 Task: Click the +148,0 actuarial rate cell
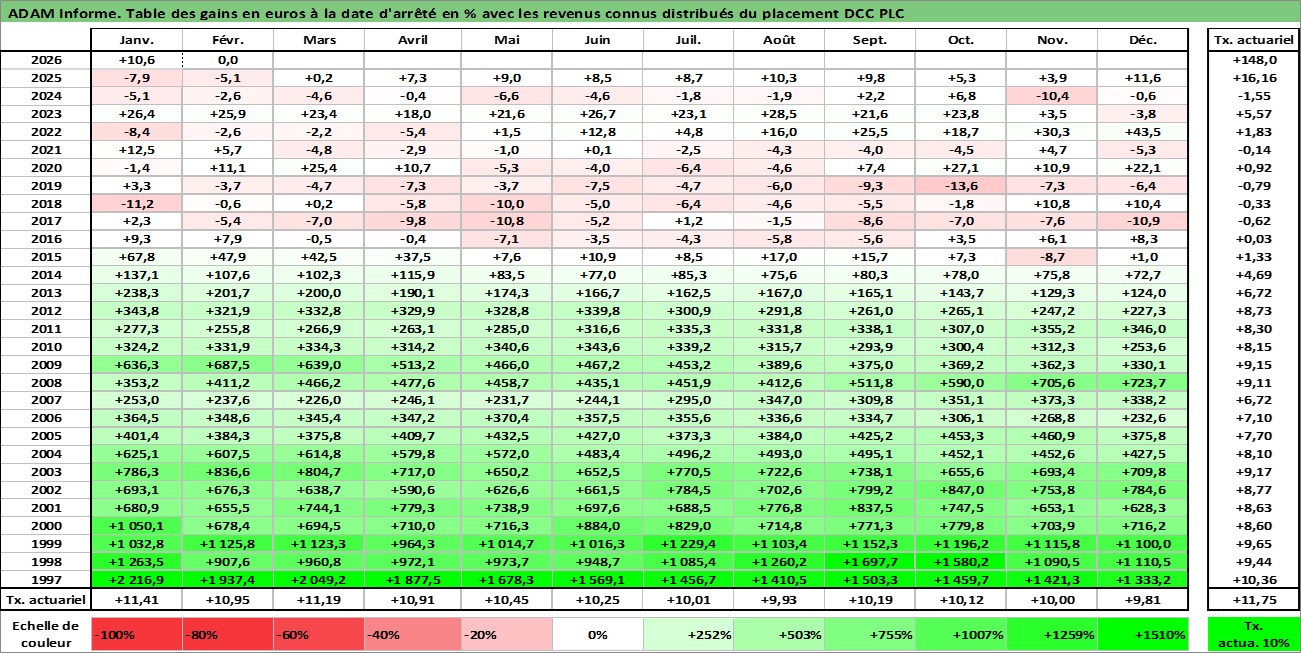click(1253, 59)
